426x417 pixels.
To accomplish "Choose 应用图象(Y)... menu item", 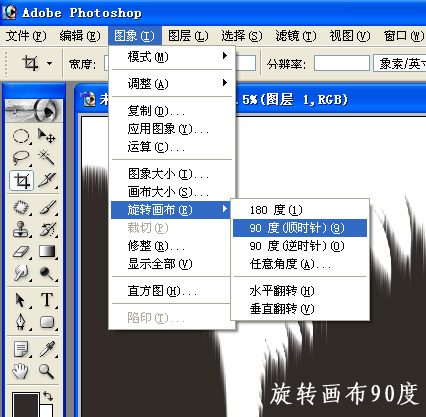I will (x=172, y=129).
